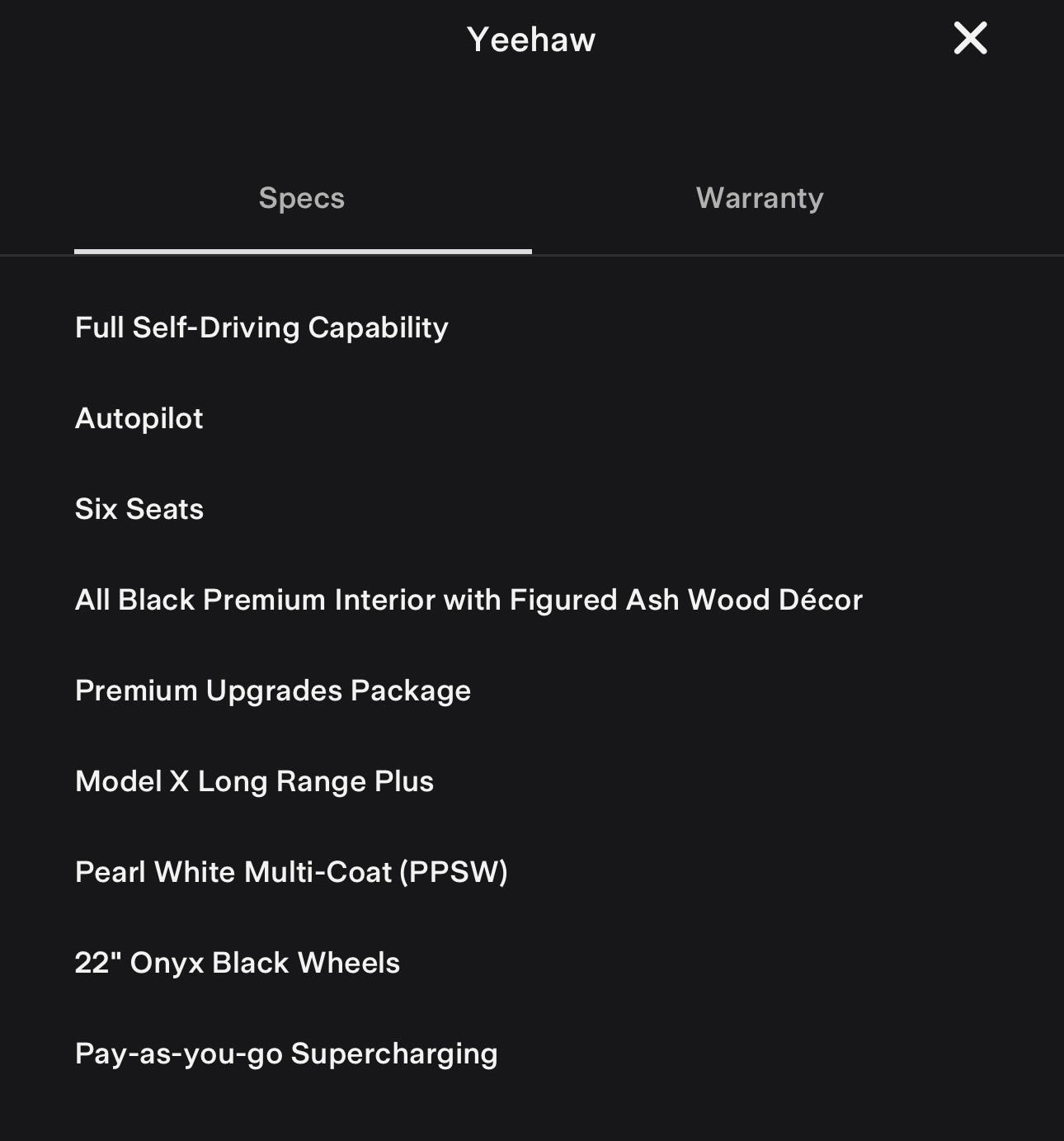Screen dimensions: 1064x1141
Task: Select the Specs tab
Action: click(302, 198)
